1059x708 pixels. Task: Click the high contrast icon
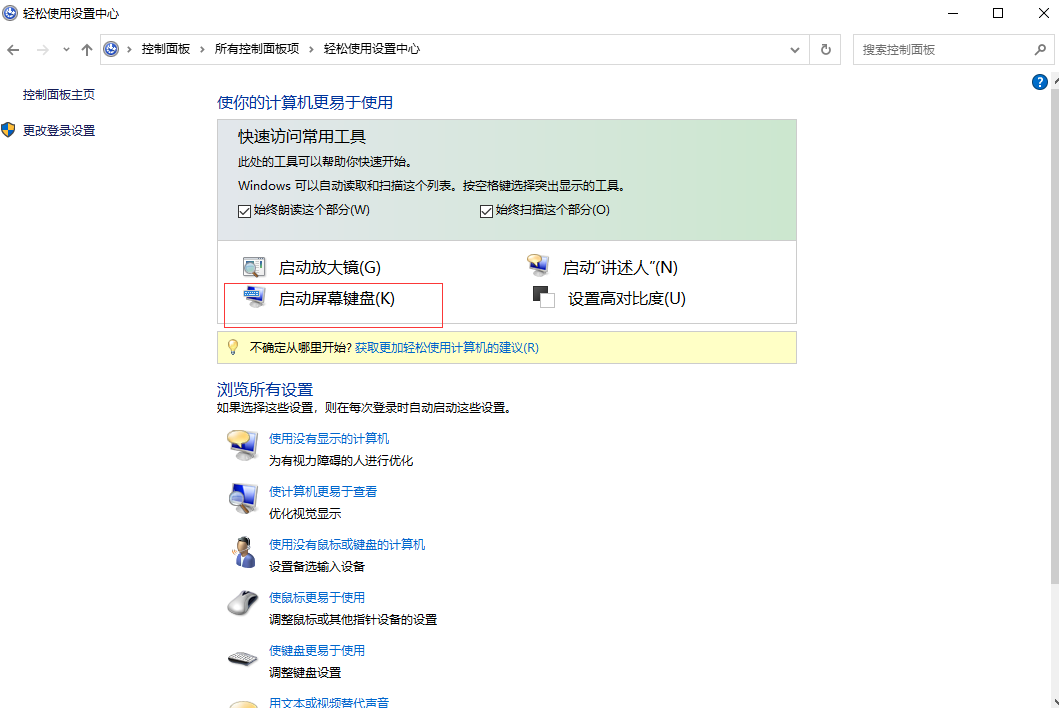click(543, 298)
